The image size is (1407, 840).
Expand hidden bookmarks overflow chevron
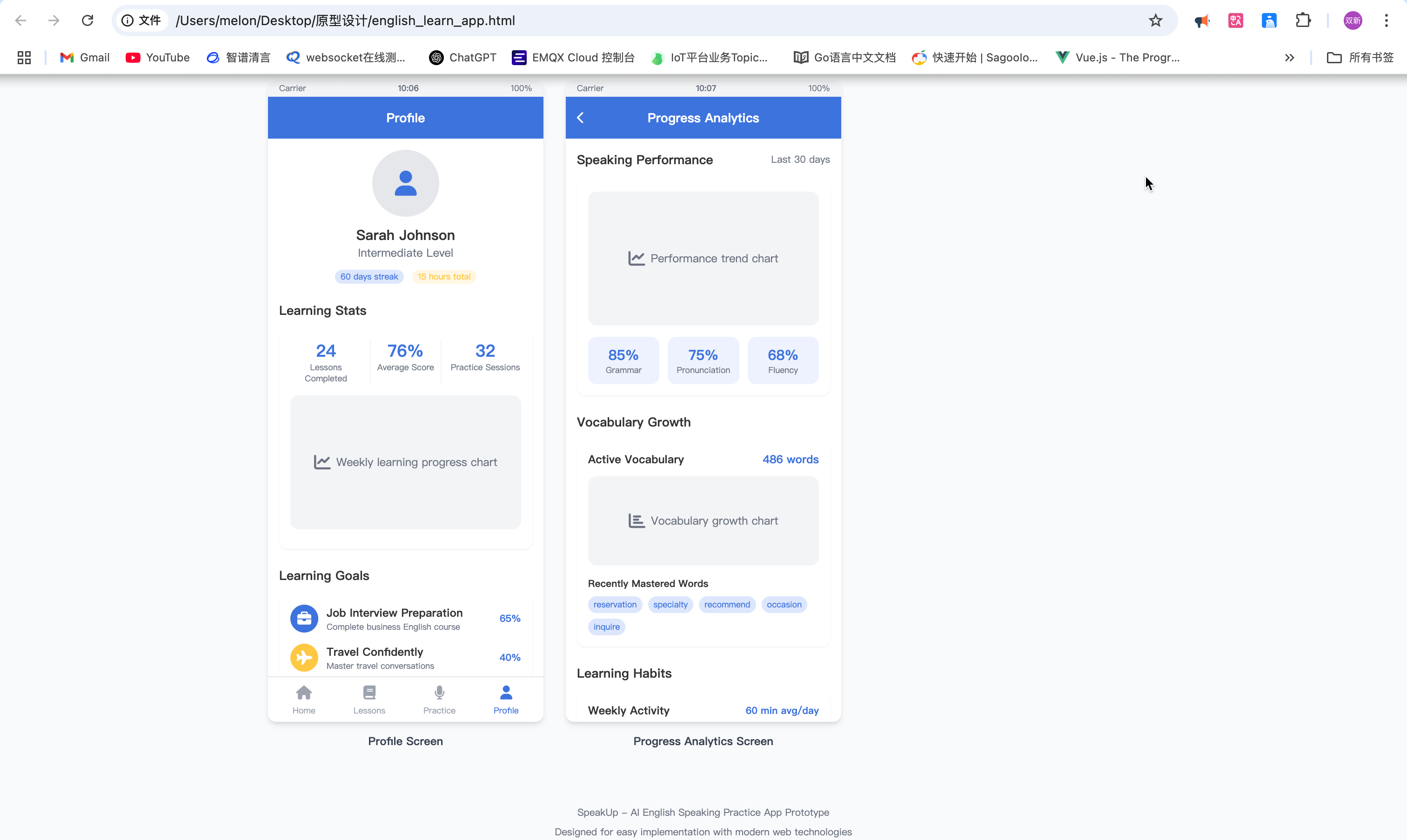click(1289, 58)
